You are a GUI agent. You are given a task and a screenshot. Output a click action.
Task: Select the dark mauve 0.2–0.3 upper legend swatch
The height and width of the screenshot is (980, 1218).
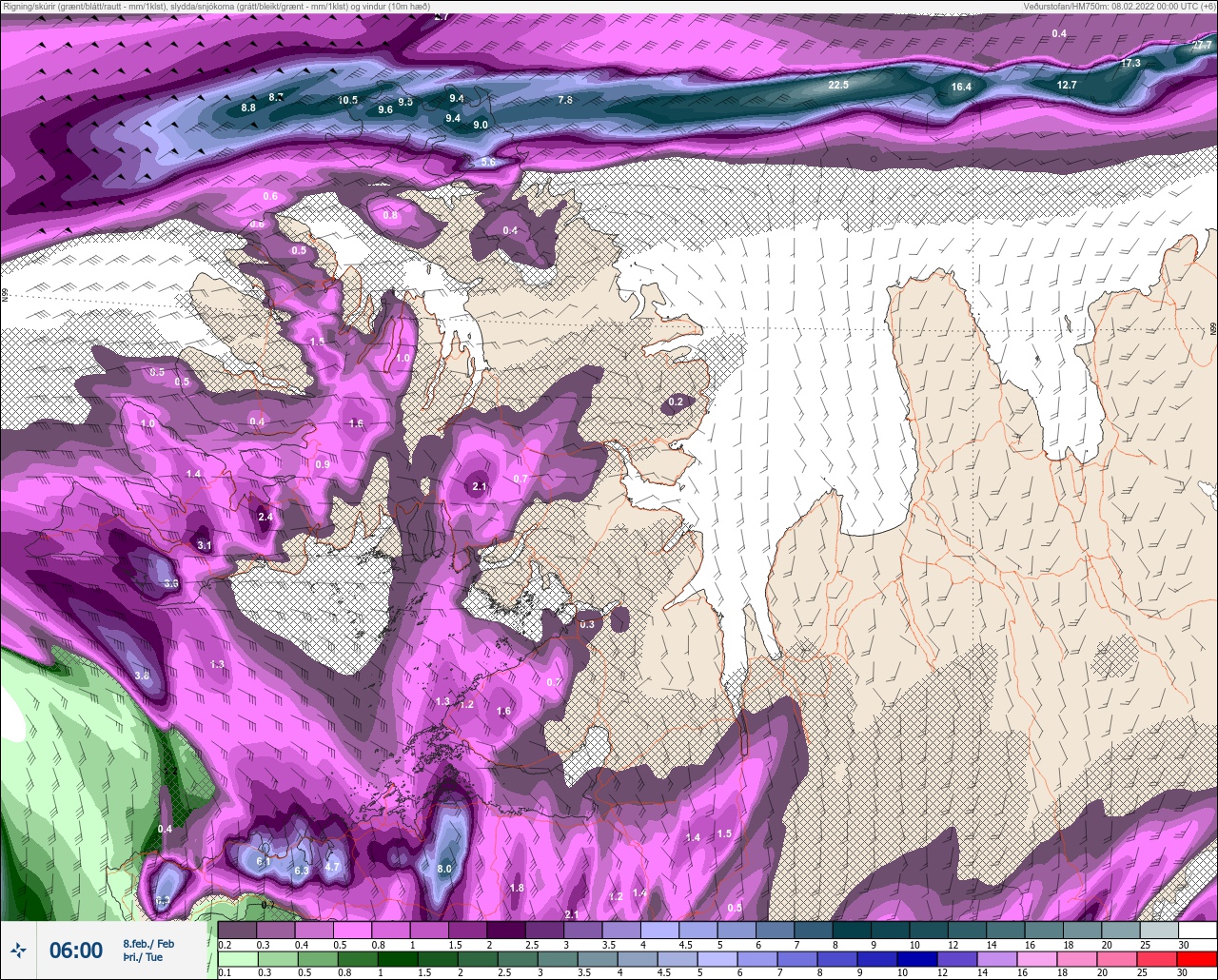(238, 930)
